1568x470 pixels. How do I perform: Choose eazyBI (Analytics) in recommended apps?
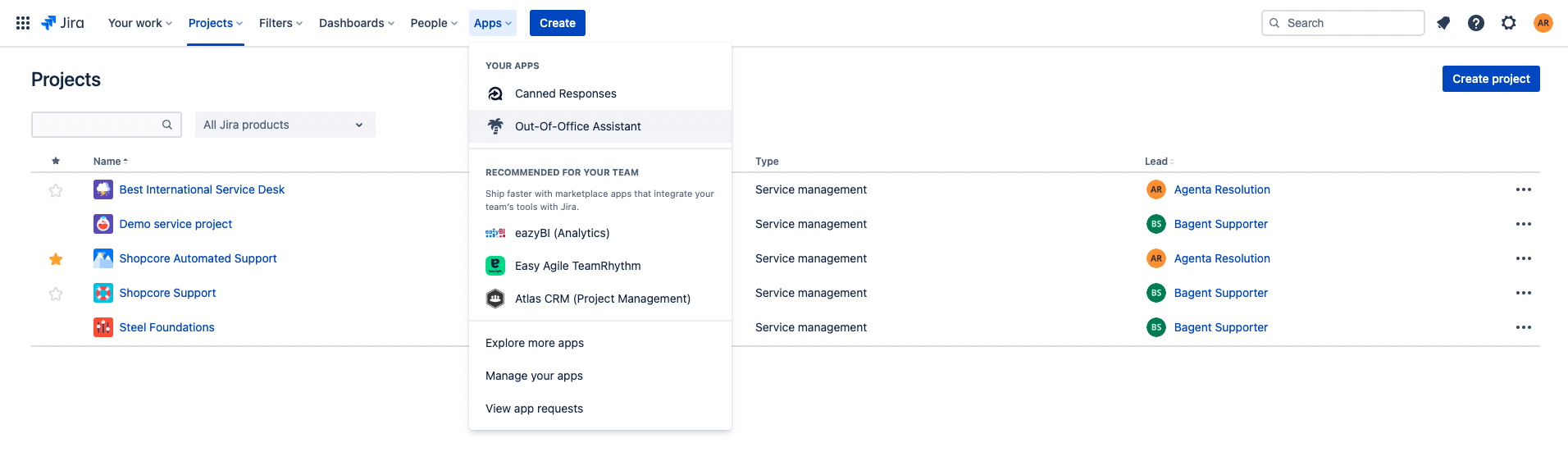[x=600, y=233]
